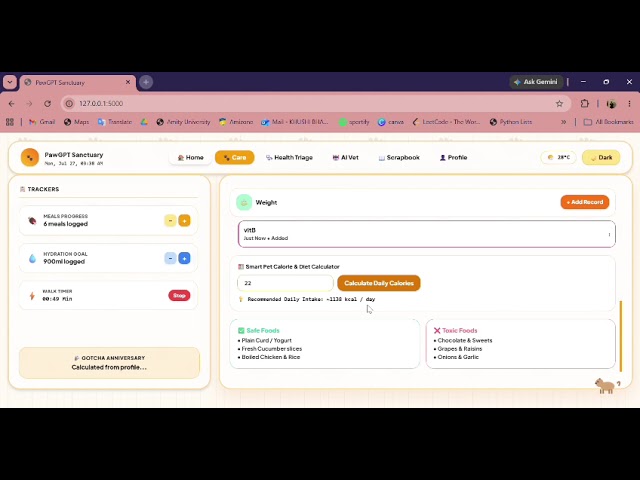This screenshot has height=480, width=640.
Task: Click the address bar URL
Action: pos(101,104)
